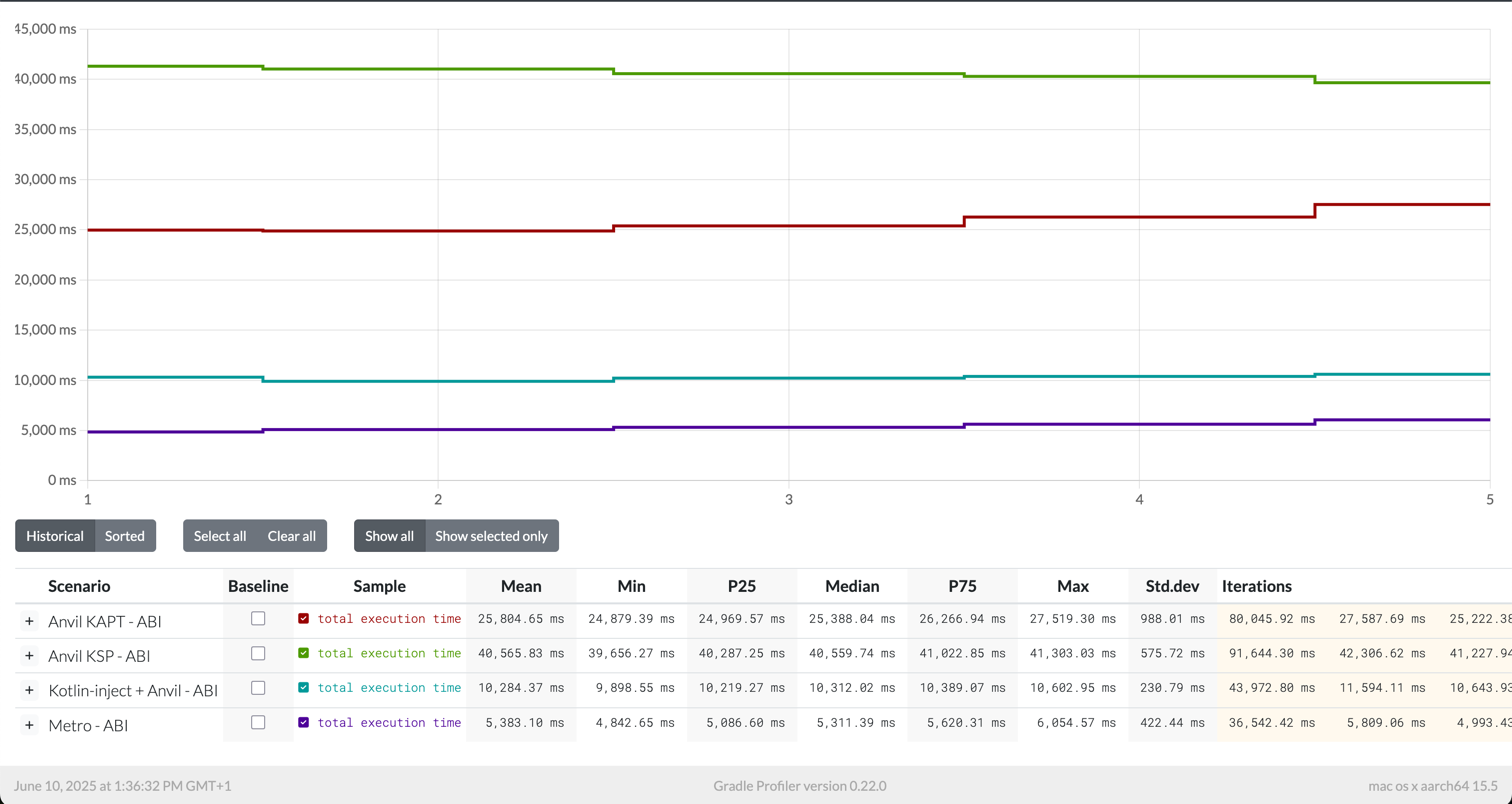Image resolution: width=1512 pixels, height=804 pixels.
Task: Mark Metro - ABI as baseline
Action: tap(258, 722)
